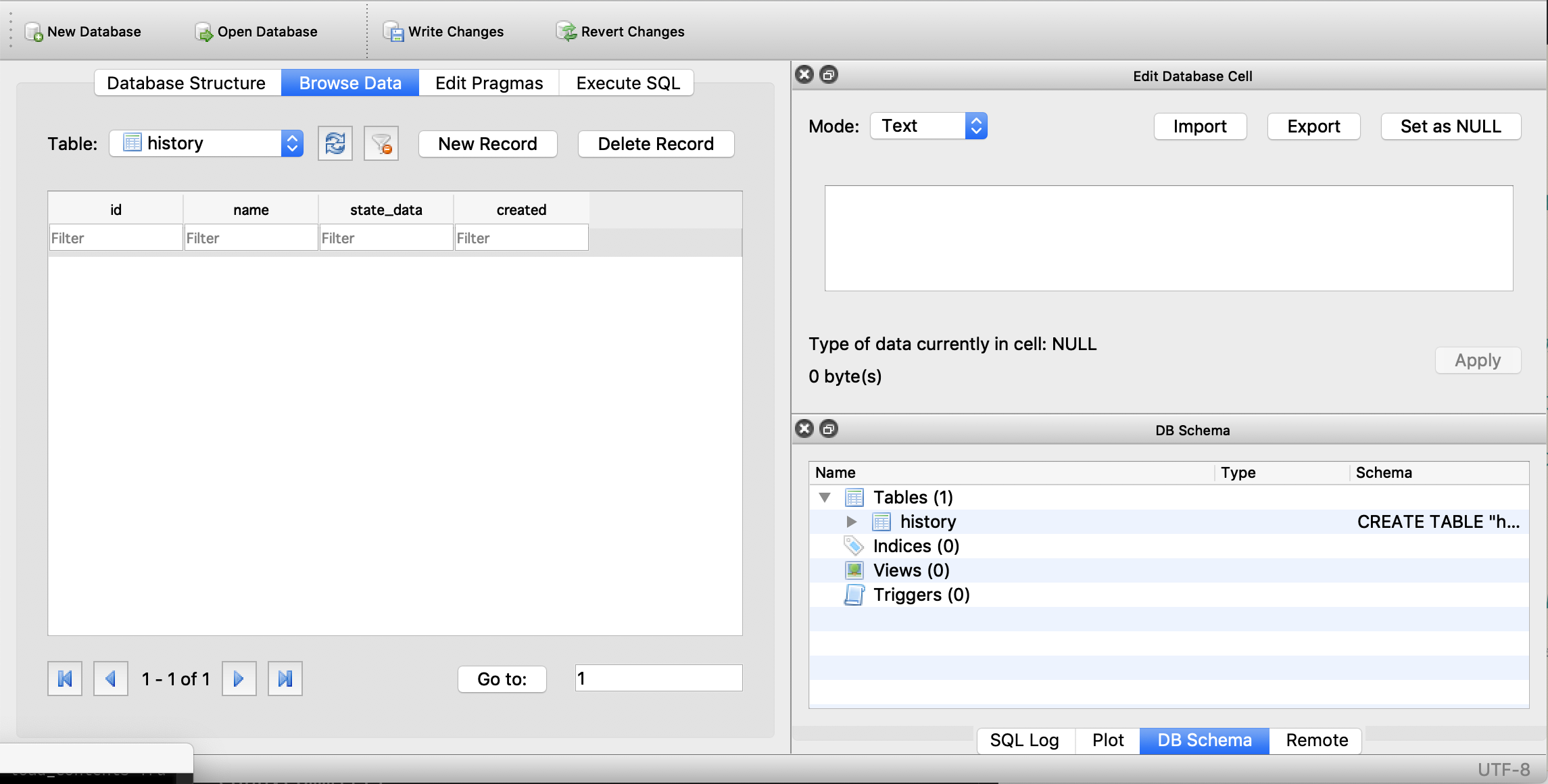Select the Views (0) tree row
Image resolution: width=1548 pixels, height=784 pixels.
tap(1169, 570)
